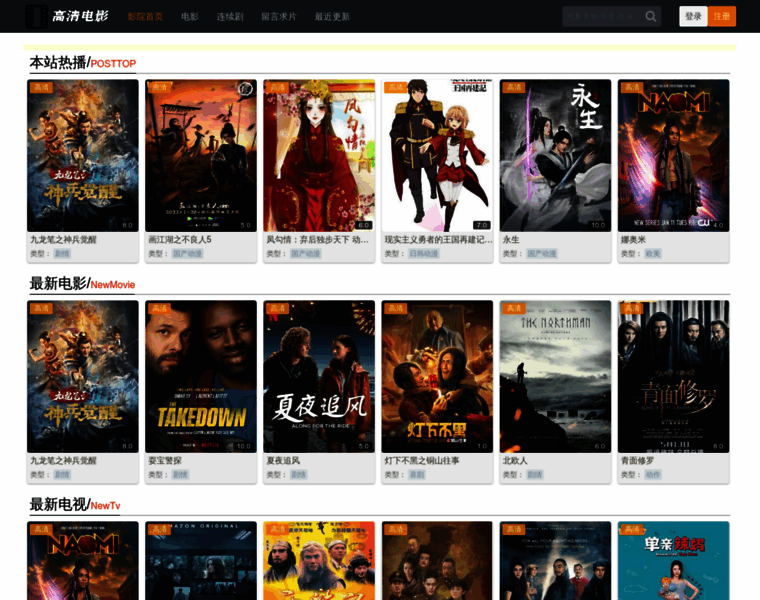
Task: View the 最近更新 page
Action: pos(332,16)
